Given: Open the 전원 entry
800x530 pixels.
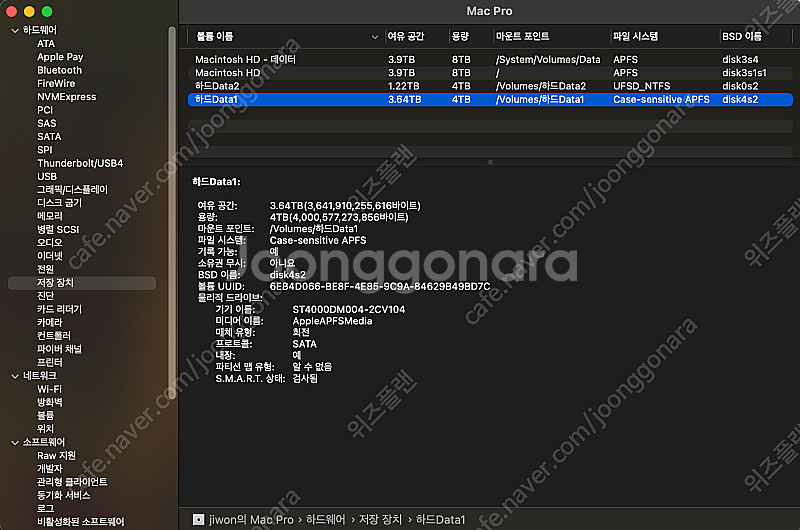Looking at the screenshot, I should [45, 269].
